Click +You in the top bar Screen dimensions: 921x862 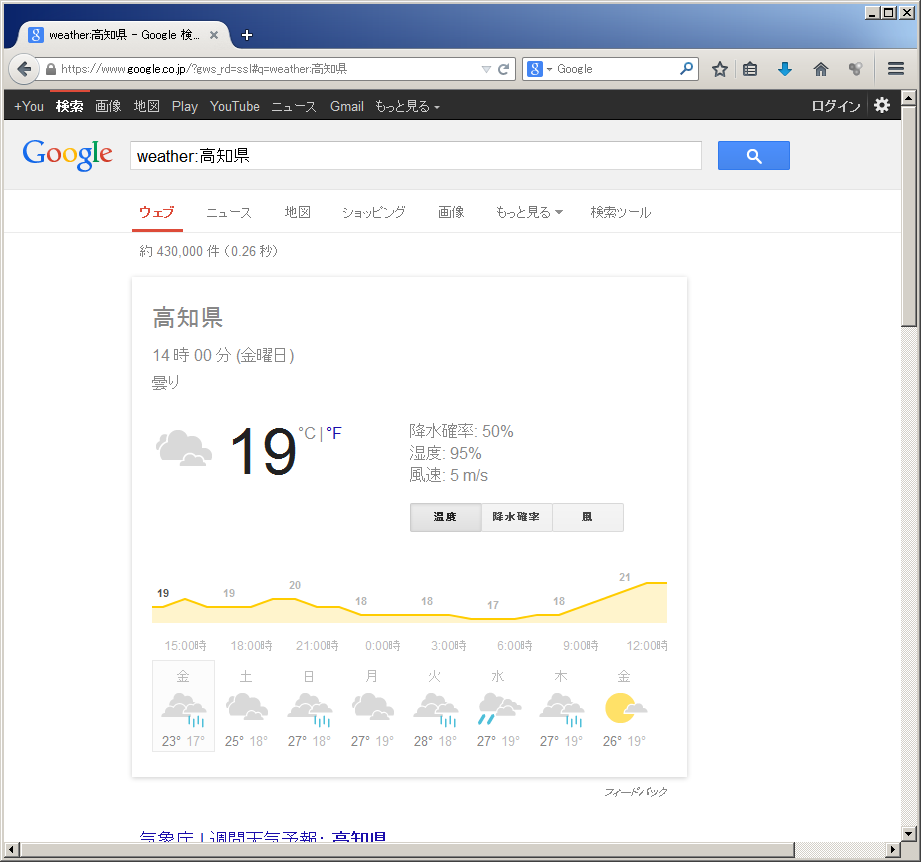[x=29, y=106]
